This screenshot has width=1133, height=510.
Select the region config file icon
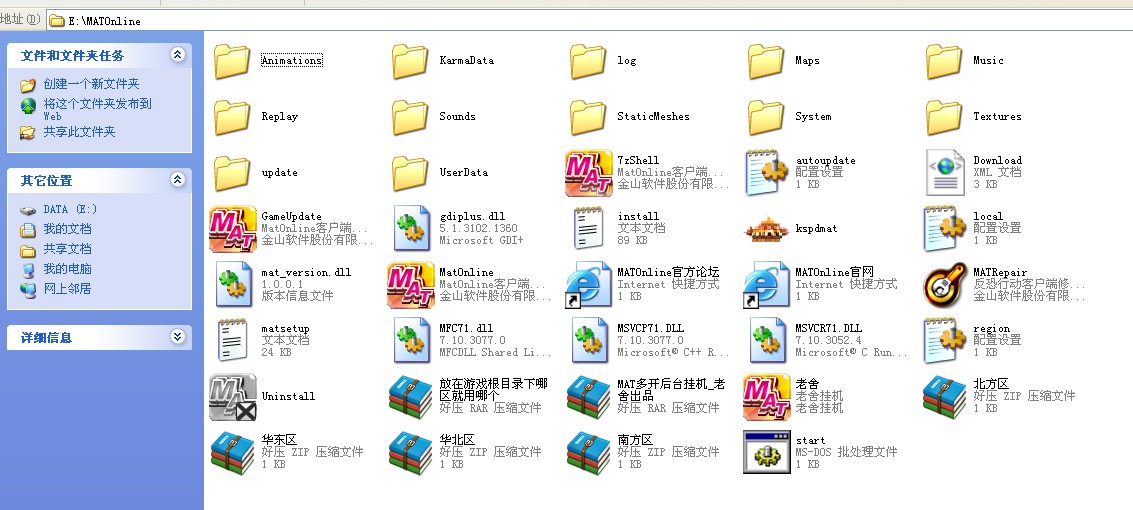click(945, 340)
